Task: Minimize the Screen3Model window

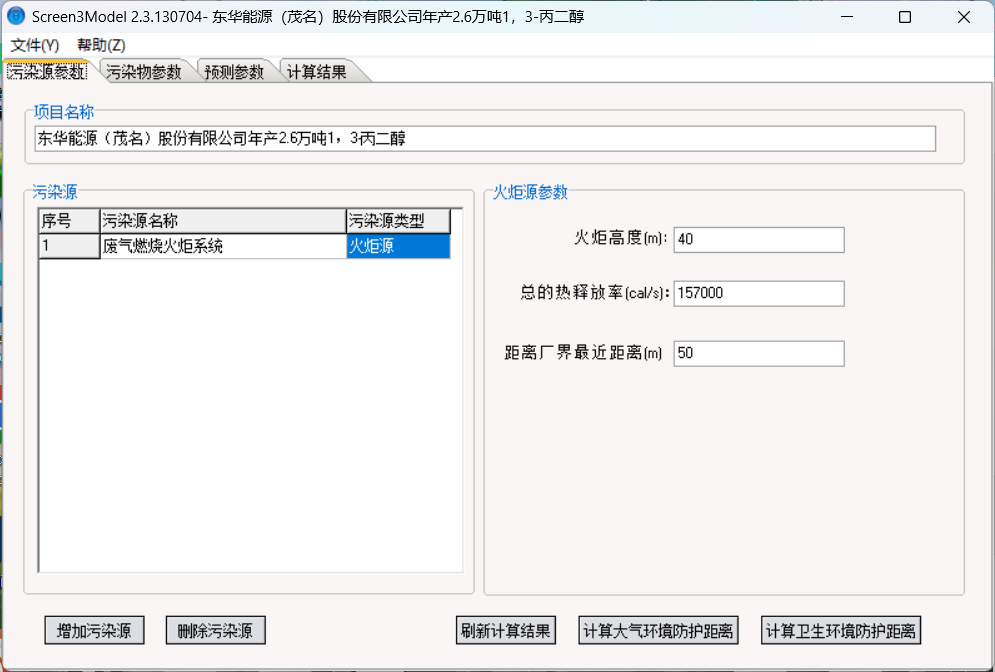Action: click(x=847, y=16)
